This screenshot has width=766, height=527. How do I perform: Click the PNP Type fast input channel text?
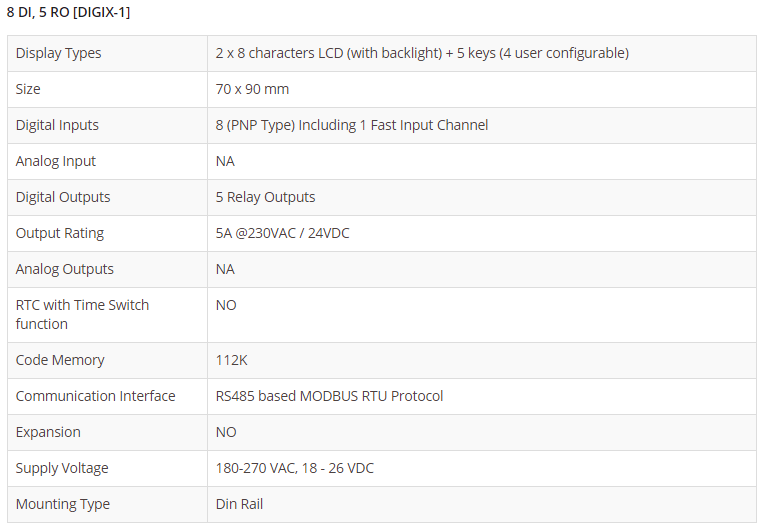[x=352, y=125]
